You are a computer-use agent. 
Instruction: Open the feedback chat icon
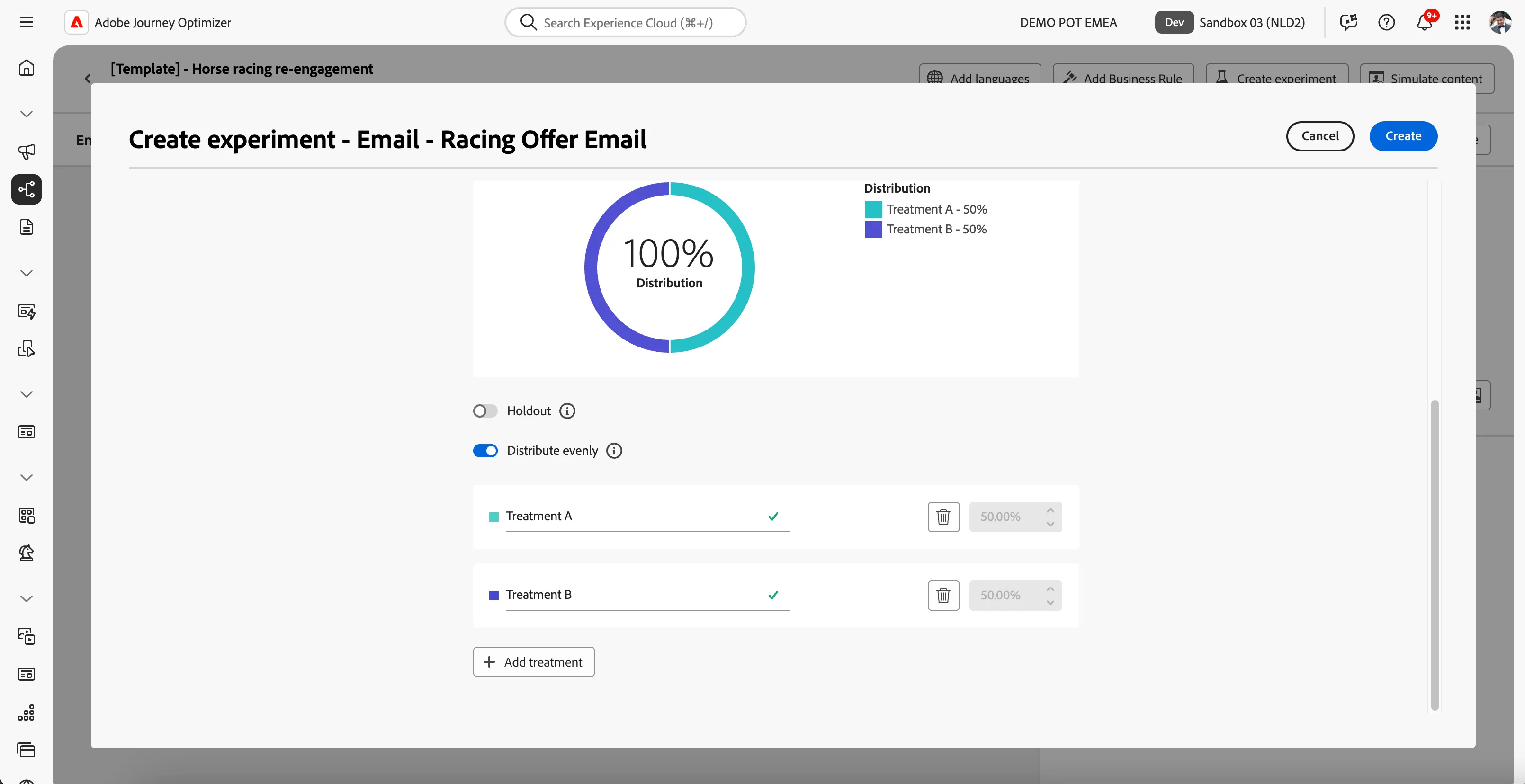[x=1348, y=22]
